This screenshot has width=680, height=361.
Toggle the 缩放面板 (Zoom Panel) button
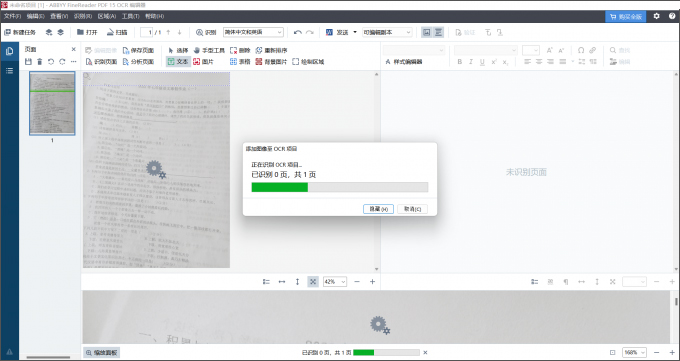pyautogui.click(x=101, y=353)
